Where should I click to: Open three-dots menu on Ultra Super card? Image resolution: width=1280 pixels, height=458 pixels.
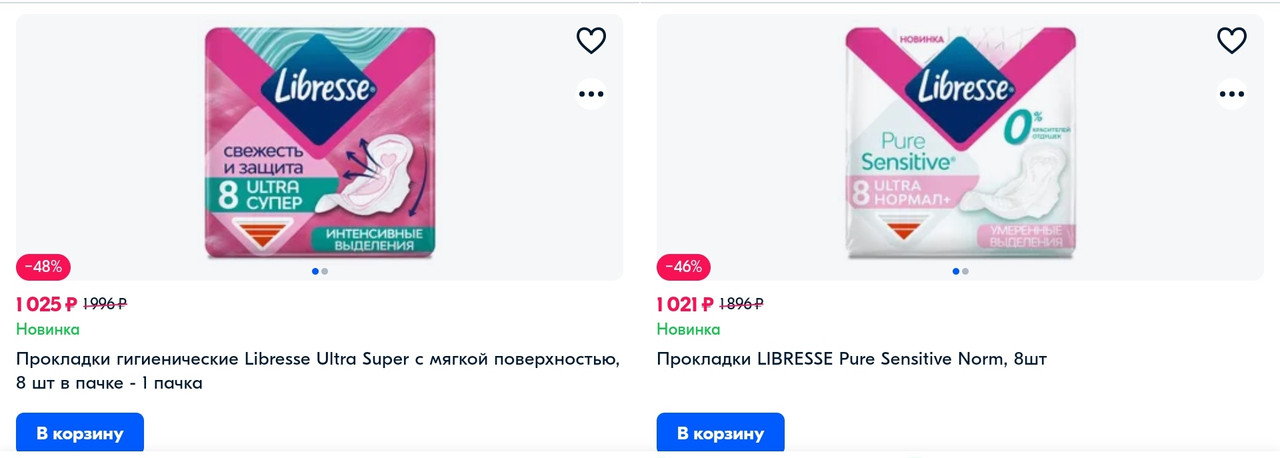coord(591,95)
